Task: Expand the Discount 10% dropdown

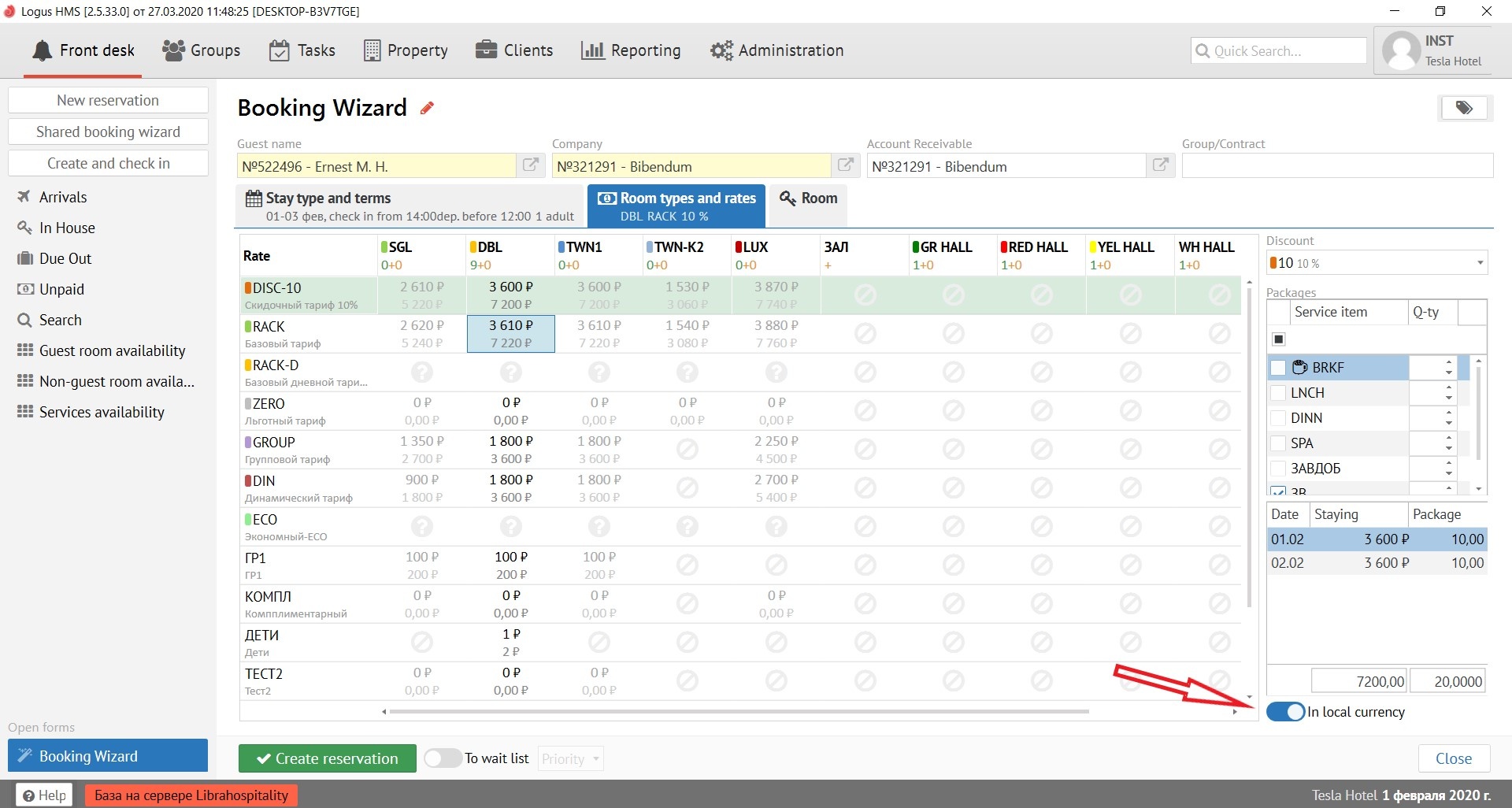Action: tap(1479, 263)
